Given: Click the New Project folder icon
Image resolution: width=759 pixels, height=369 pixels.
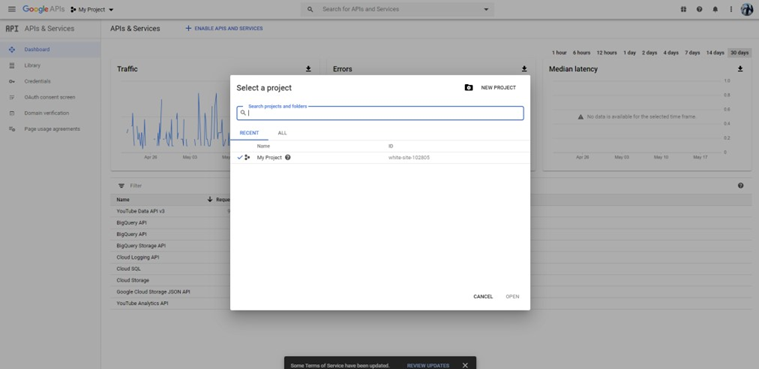Looking at the screenshot, I should pos(468,88).
